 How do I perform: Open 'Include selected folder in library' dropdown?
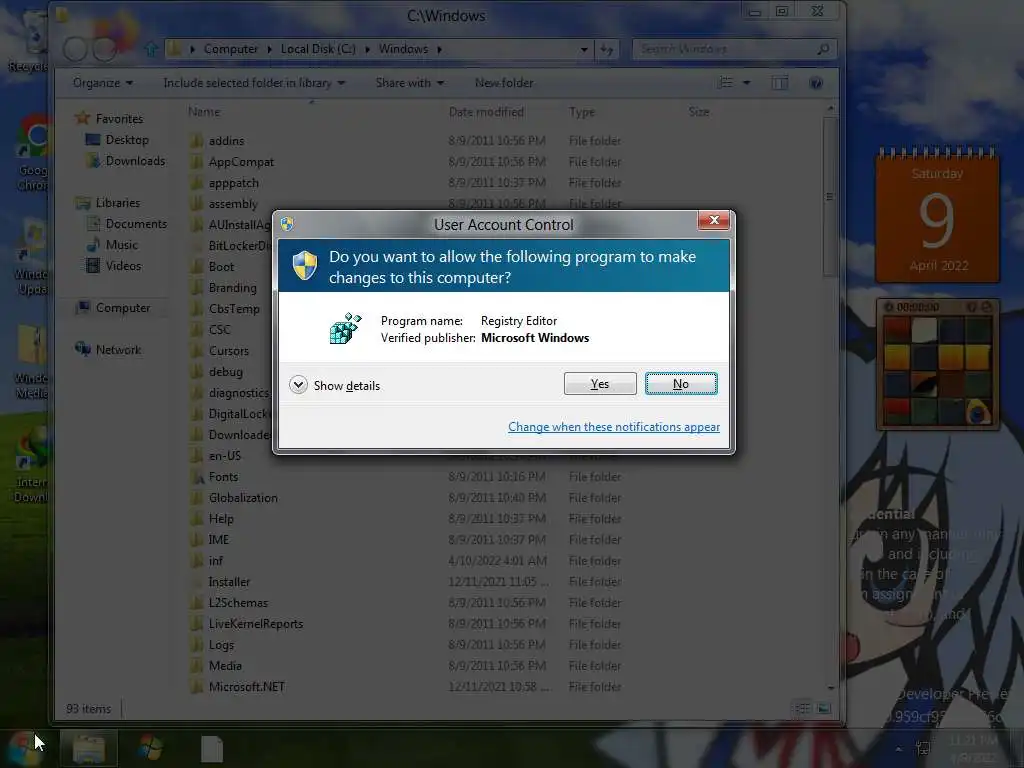click(254, 83)
